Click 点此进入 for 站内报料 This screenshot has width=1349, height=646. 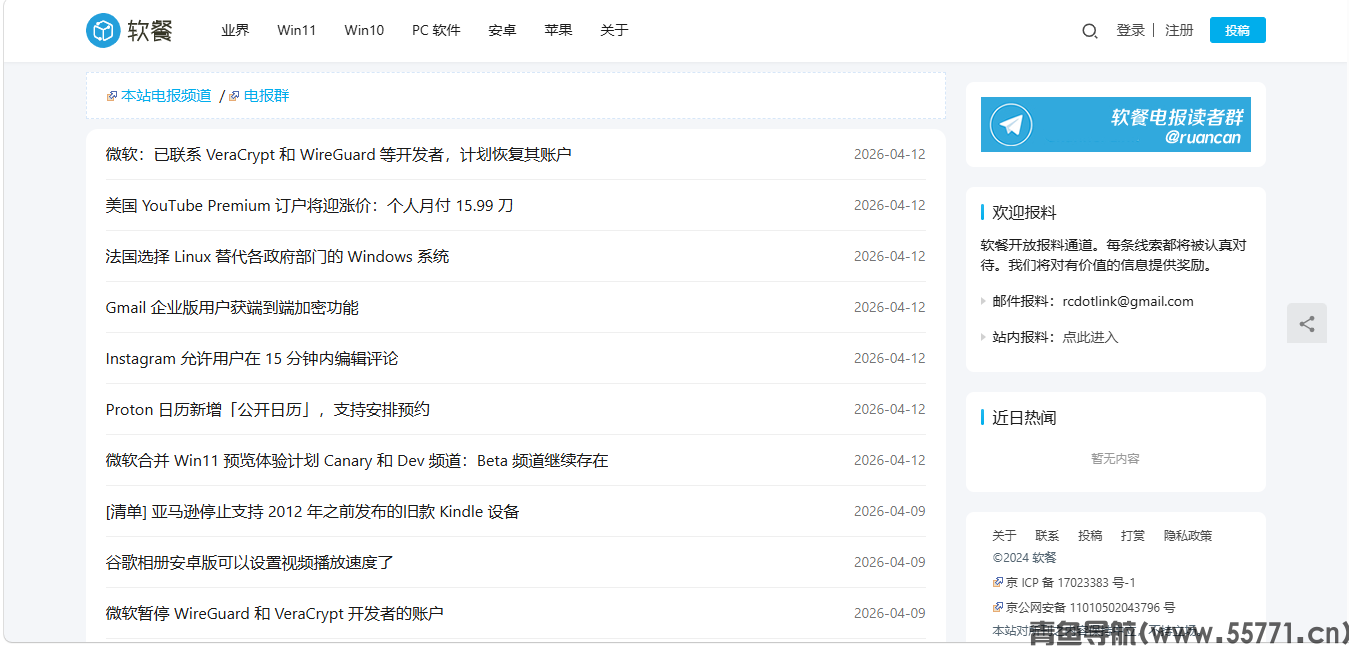point(1090,337)
